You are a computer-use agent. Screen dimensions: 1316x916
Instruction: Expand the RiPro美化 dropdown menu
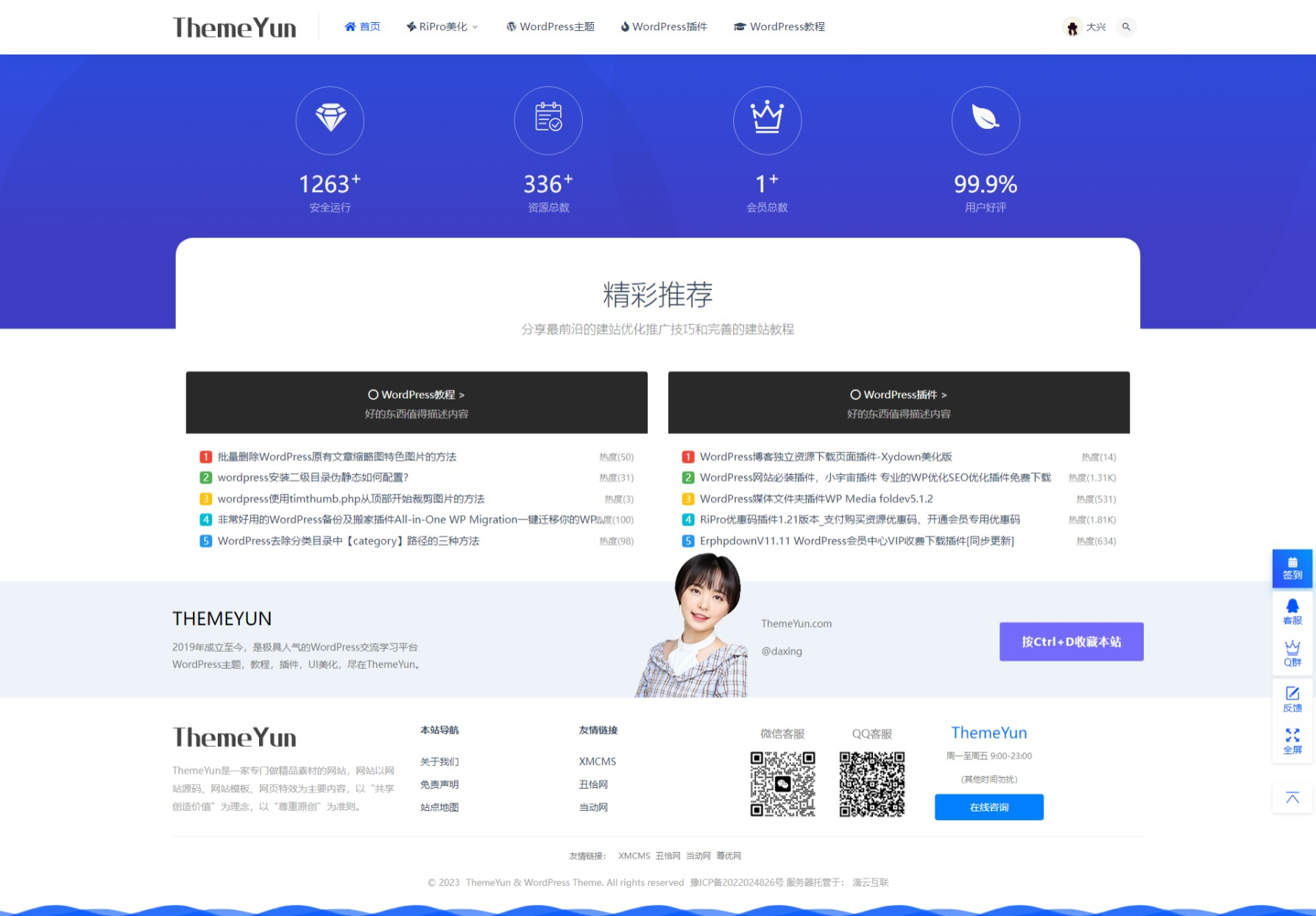442,27
